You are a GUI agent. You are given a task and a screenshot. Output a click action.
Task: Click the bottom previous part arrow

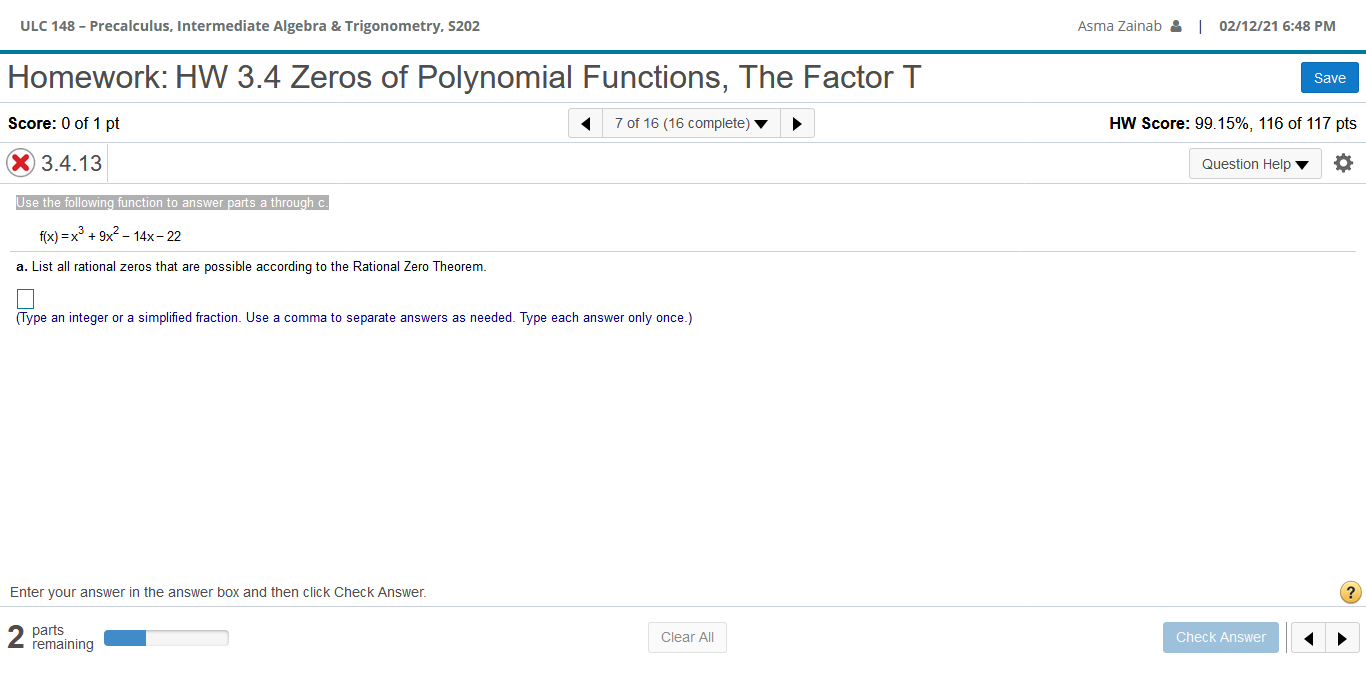point(1308,637)
